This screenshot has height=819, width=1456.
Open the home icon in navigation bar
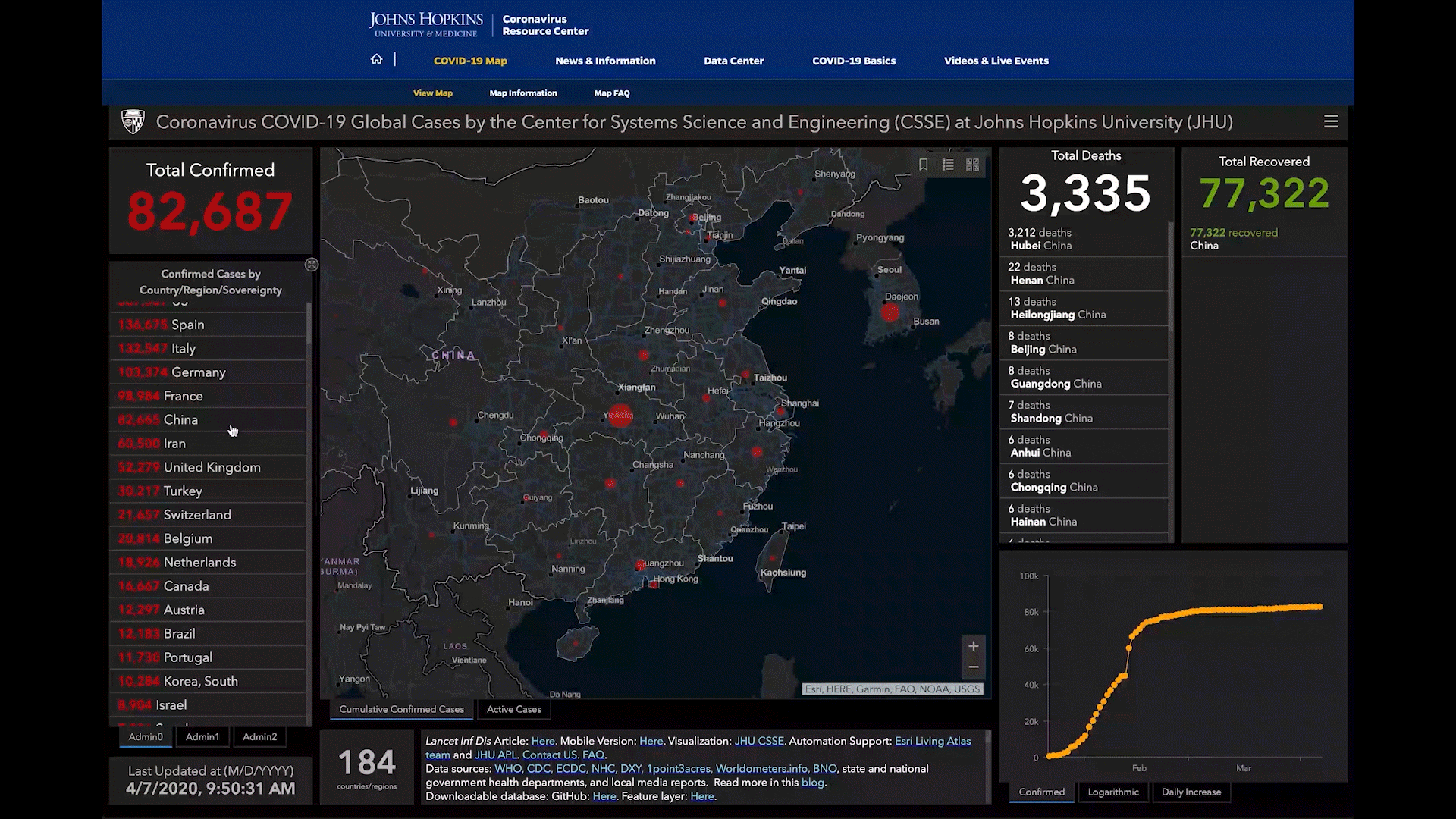377,59
